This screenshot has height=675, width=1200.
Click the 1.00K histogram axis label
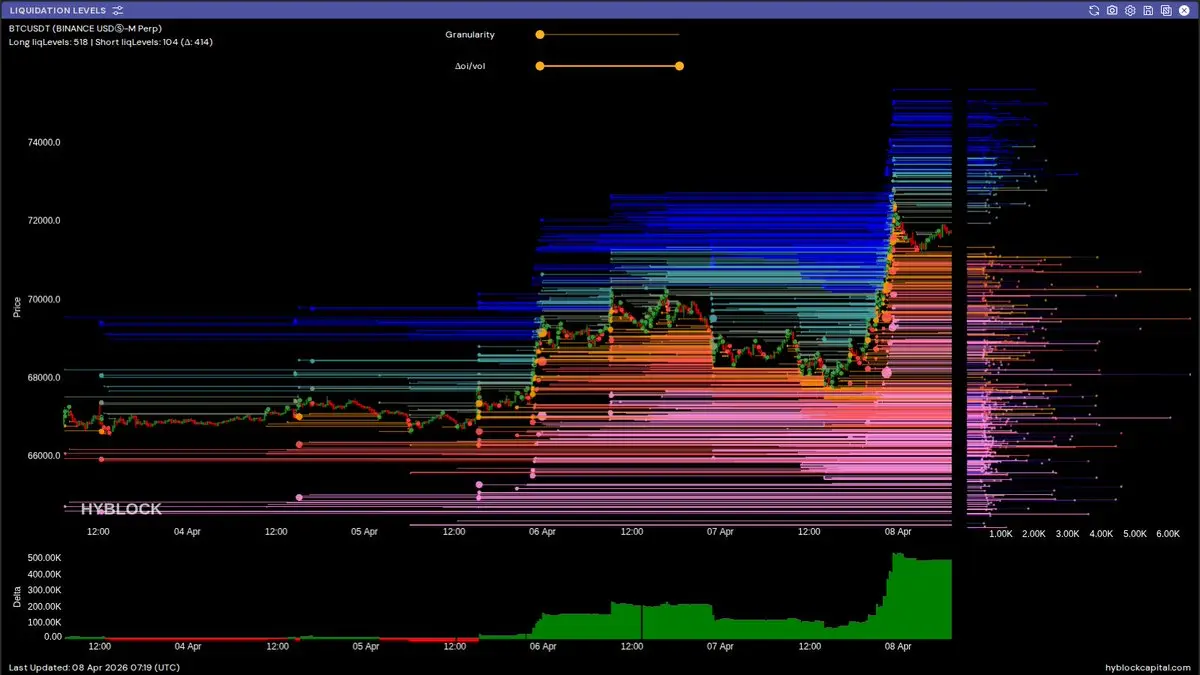[x=1001, y=534]
